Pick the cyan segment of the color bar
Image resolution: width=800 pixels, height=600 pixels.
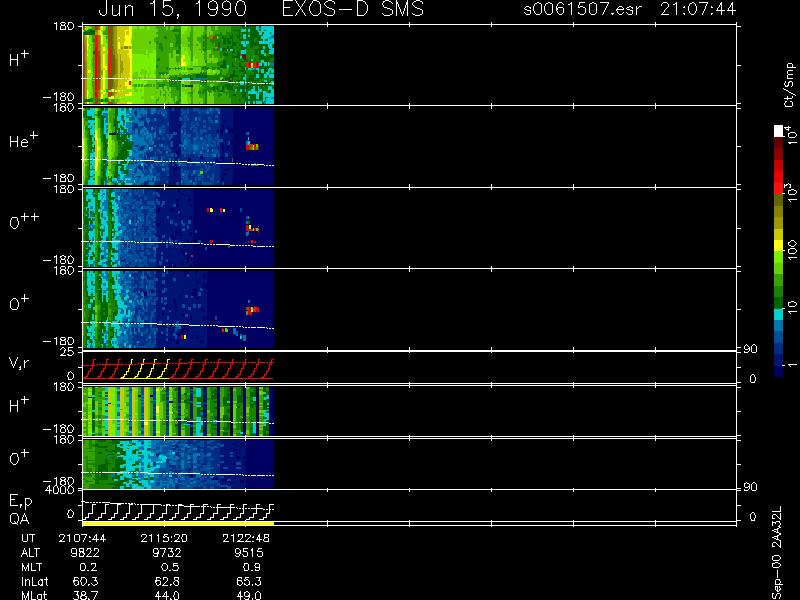(779, 314)
